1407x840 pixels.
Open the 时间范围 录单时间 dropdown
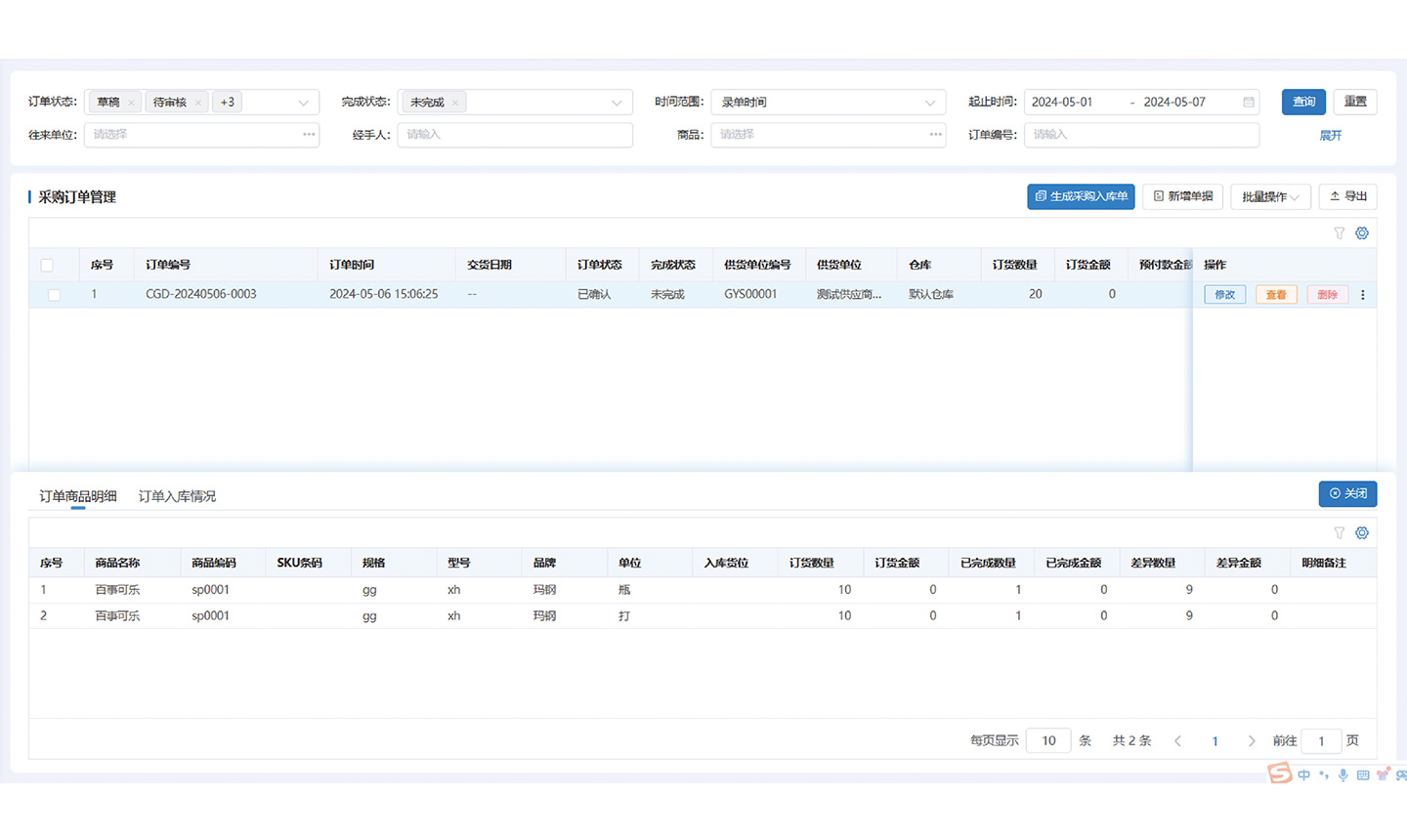(x=828, y=103)
